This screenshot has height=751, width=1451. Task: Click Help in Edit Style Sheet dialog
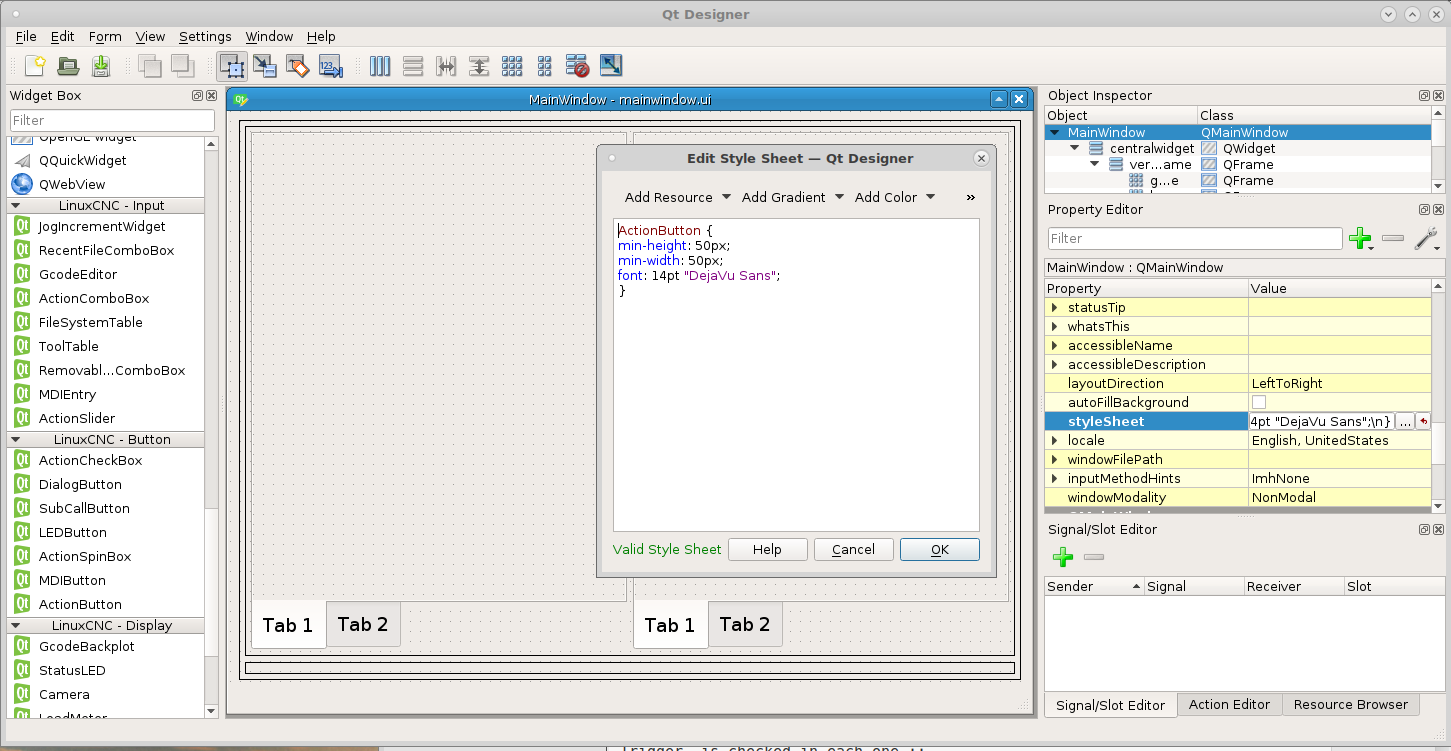tap(767, 549)
